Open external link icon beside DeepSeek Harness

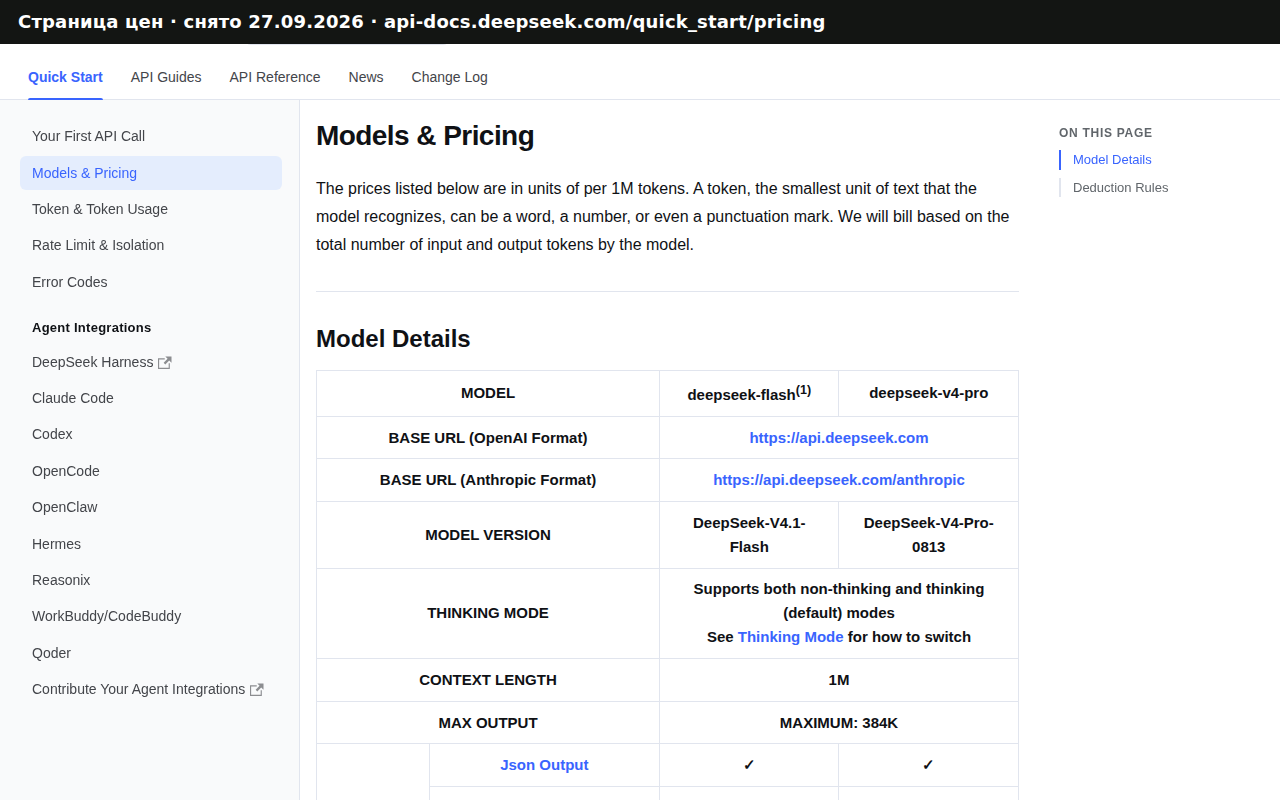coord(165,363)
